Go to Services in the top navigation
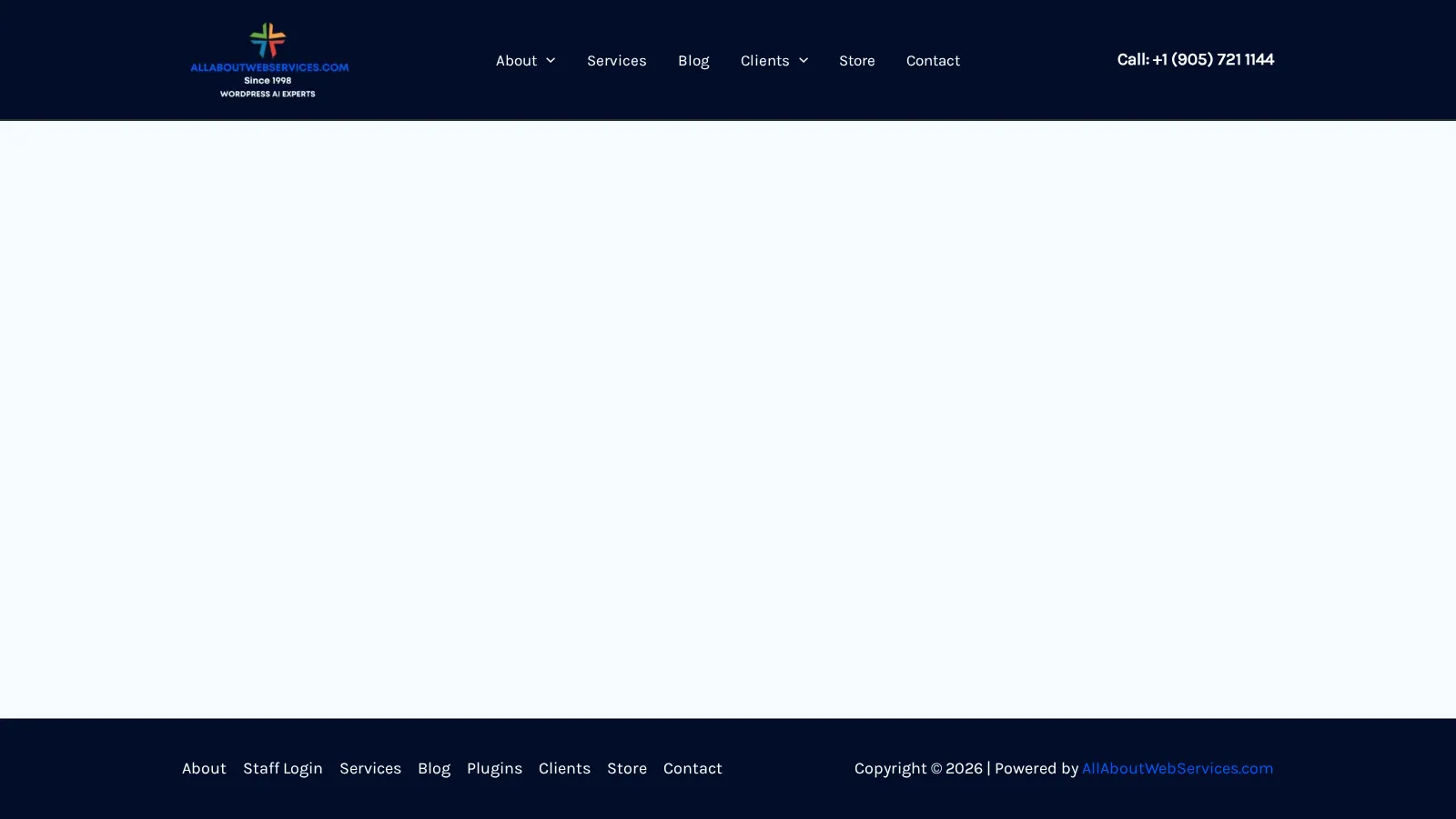Screen dimensions: 1456x819 click(x=616, y=60)
